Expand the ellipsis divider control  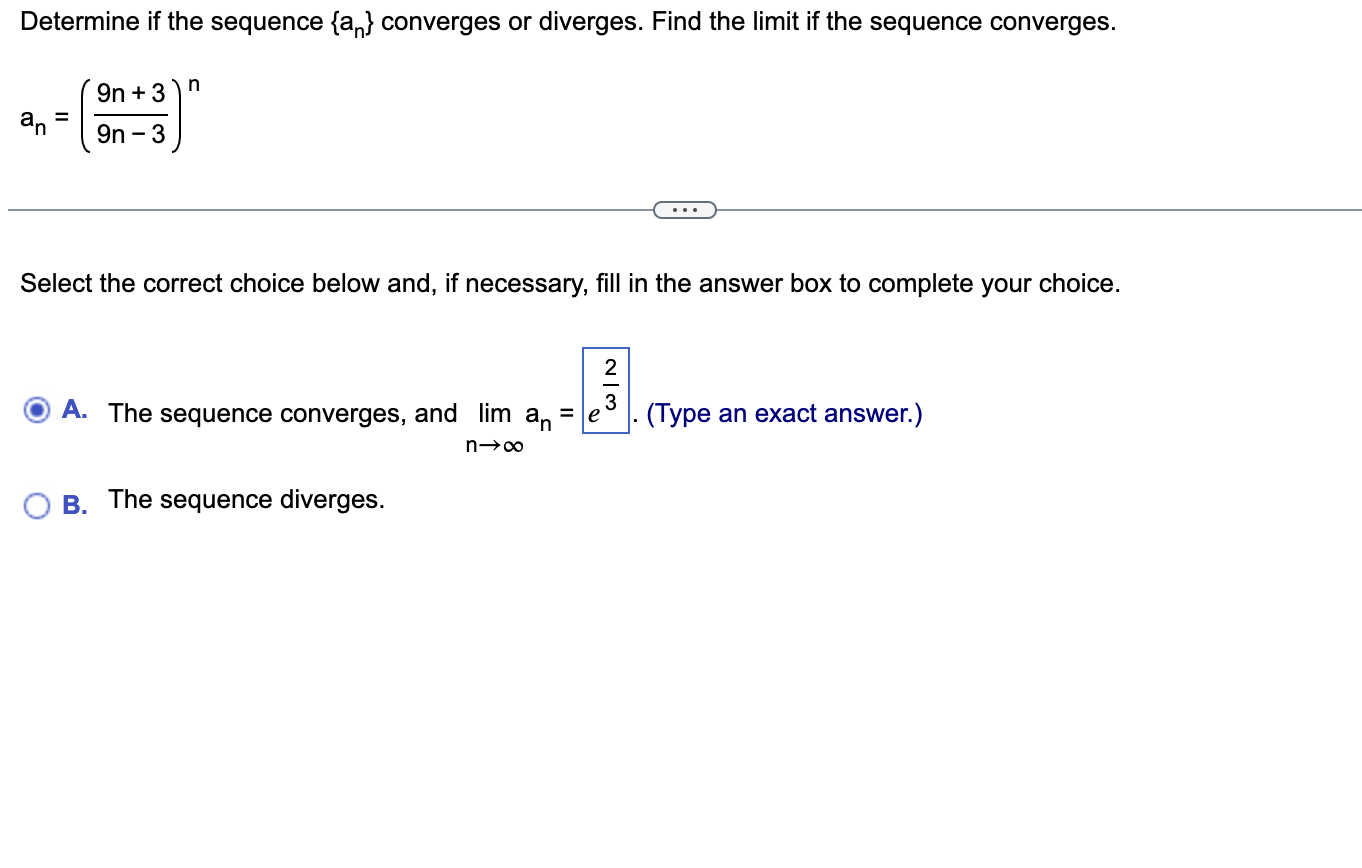click(685, 209)
